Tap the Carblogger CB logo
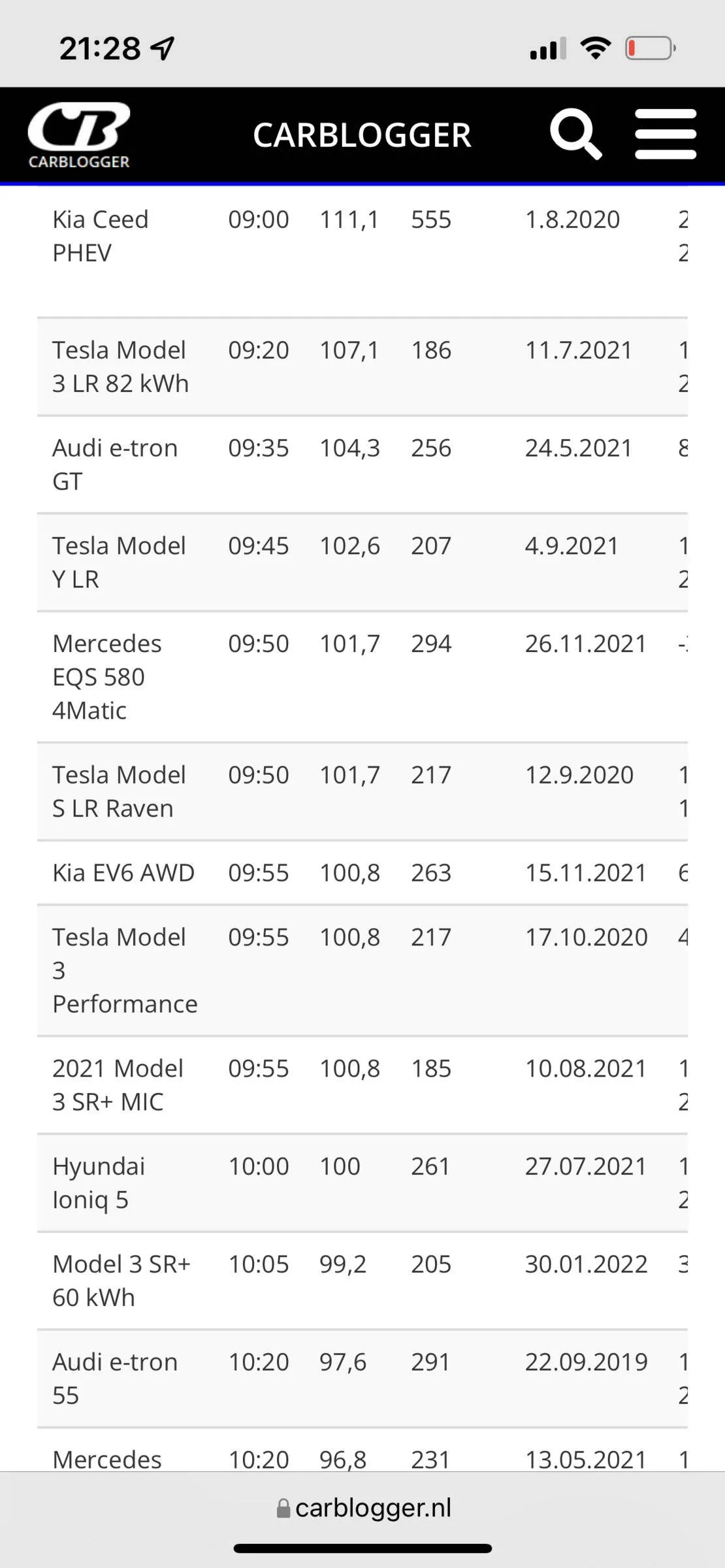725x1568 pixels. (x=79, y=135)
